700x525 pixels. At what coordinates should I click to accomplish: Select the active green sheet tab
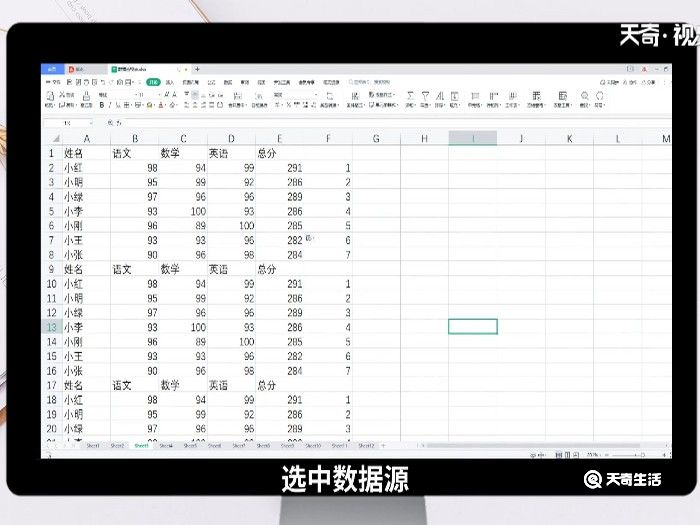141,445
